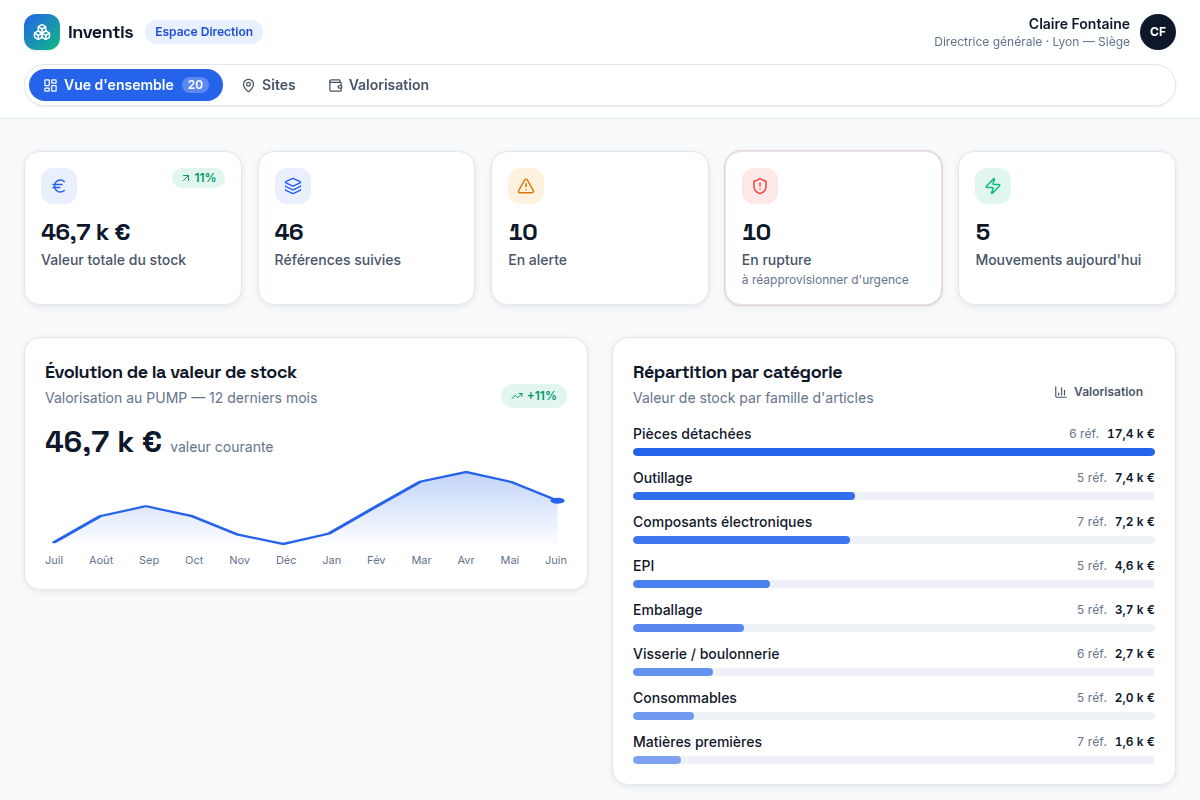Click the 11% badge on stock value card
Viewport: 1200px width, 800px height.
tap(198, 178)
